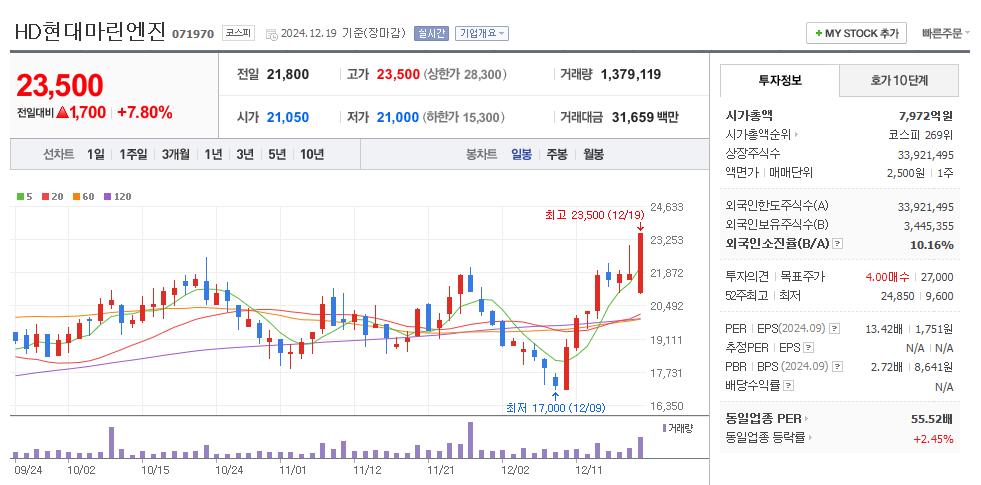
Task: Select 1년 line chart period
Action: [213, 154]
